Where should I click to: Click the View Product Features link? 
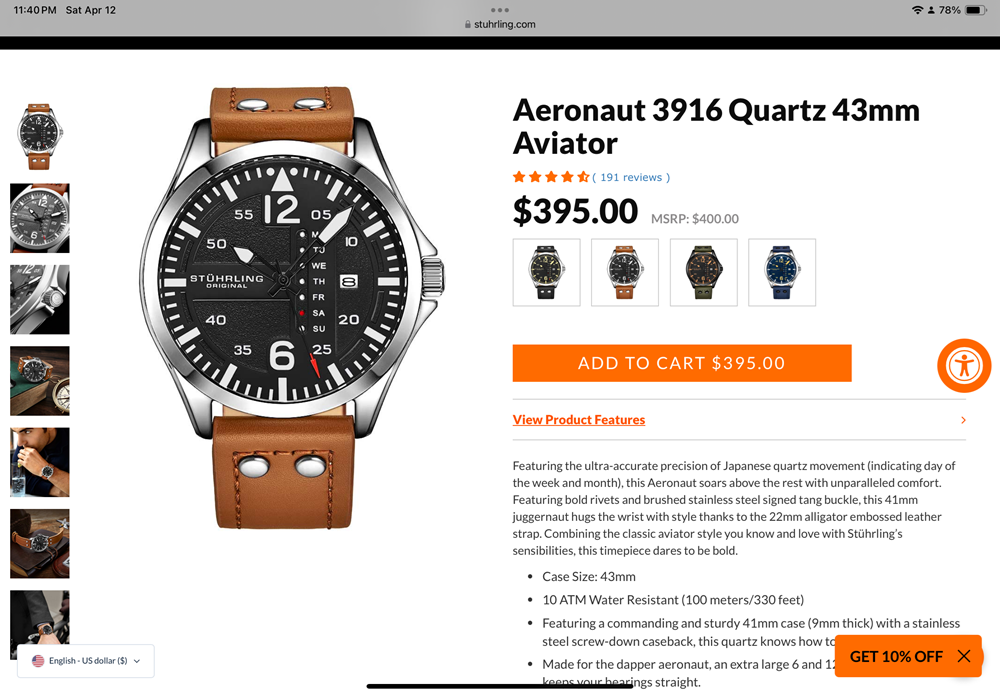(x=578, y=420)
